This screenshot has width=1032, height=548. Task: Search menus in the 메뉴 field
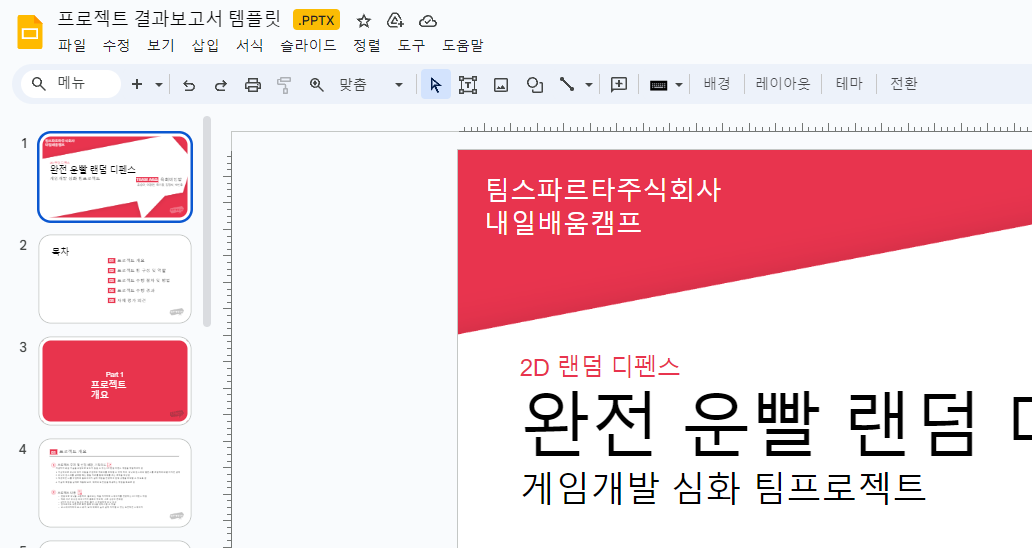pos(71,84)
